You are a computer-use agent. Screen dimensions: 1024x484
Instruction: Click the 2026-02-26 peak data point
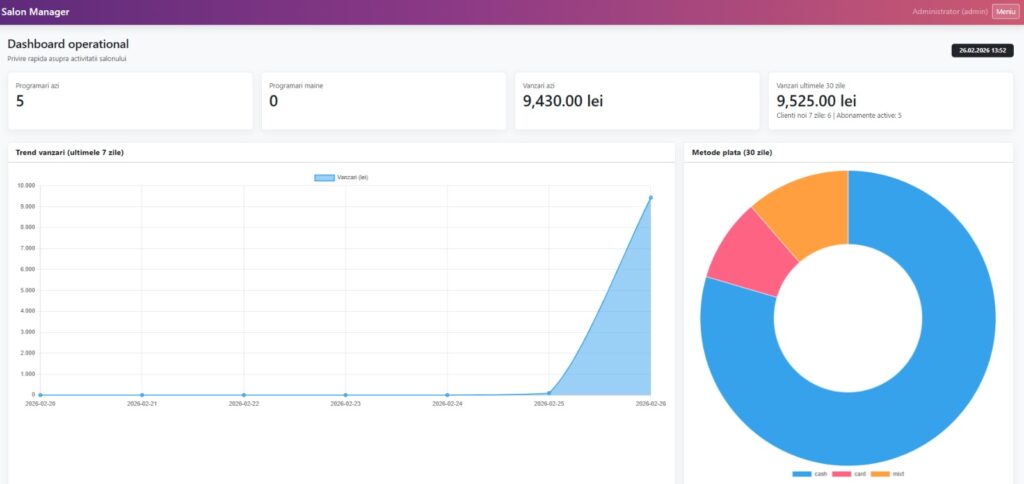pos(651,197)
